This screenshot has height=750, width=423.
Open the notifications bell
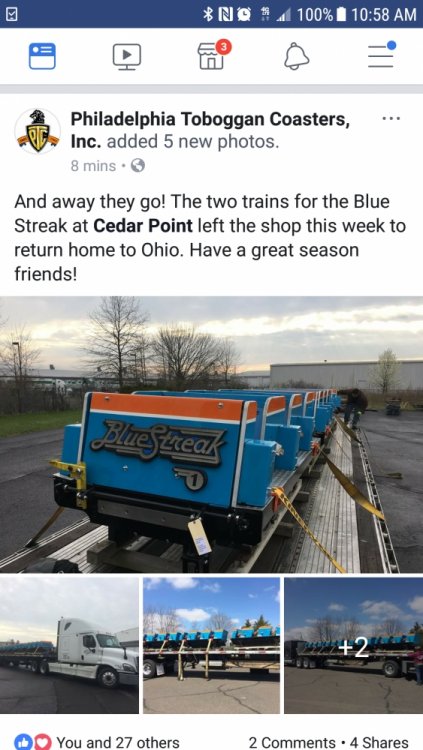(x=297, y=56)
